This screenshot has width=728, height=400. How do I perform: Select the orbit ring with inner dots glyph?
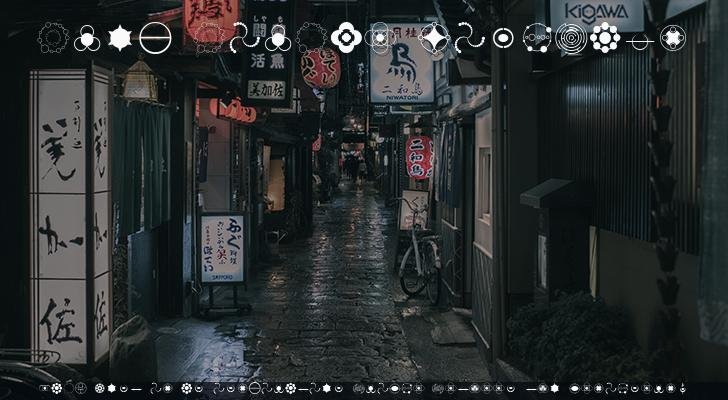tap(537, 38)
